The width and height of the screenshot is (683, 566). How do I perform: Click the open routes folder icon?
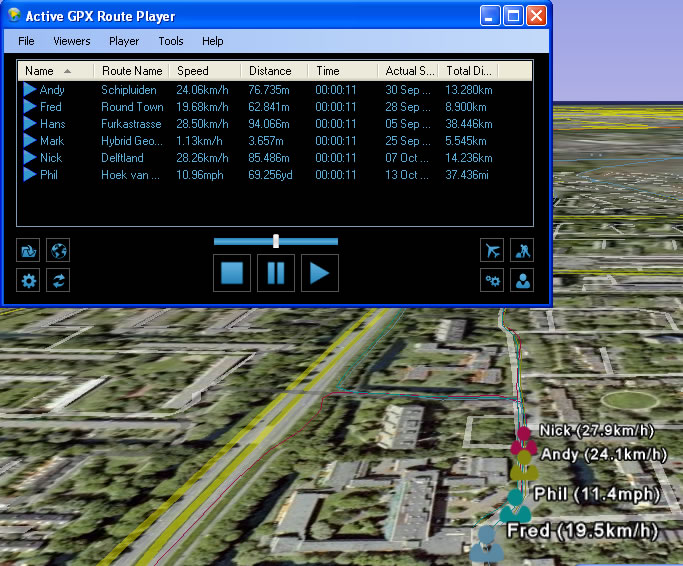(28, 251)
